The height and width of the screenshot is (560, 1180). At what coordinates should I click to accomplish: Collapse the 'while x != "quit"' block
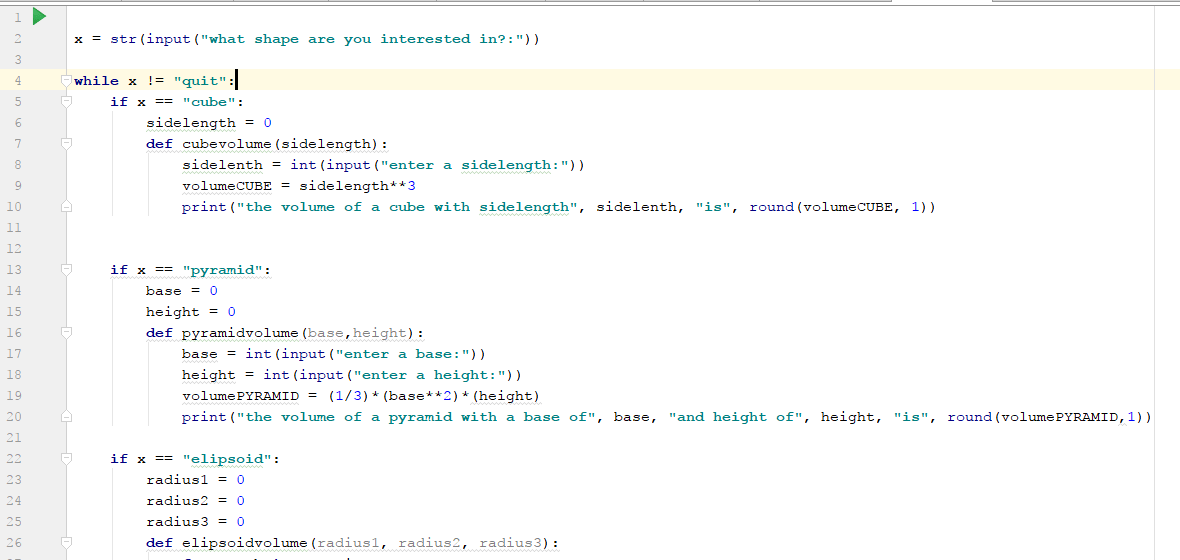coord(67,79)
